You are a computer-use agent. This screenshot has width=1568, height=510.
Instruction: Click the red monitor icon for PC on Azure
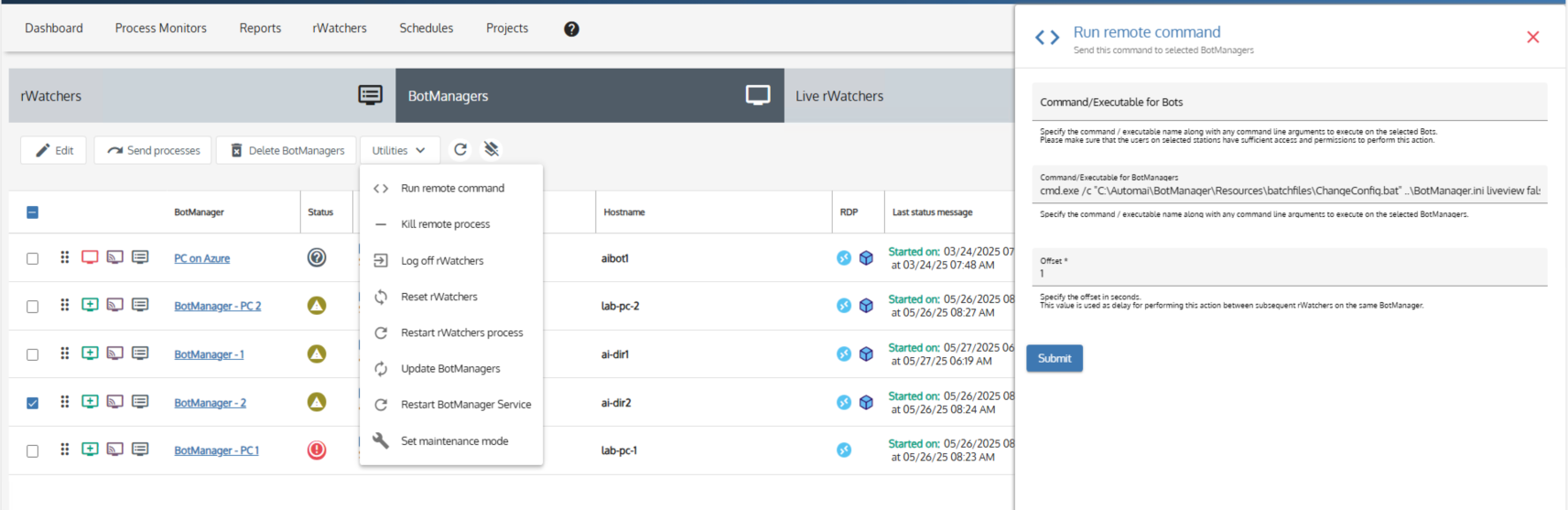coord(90,257)
